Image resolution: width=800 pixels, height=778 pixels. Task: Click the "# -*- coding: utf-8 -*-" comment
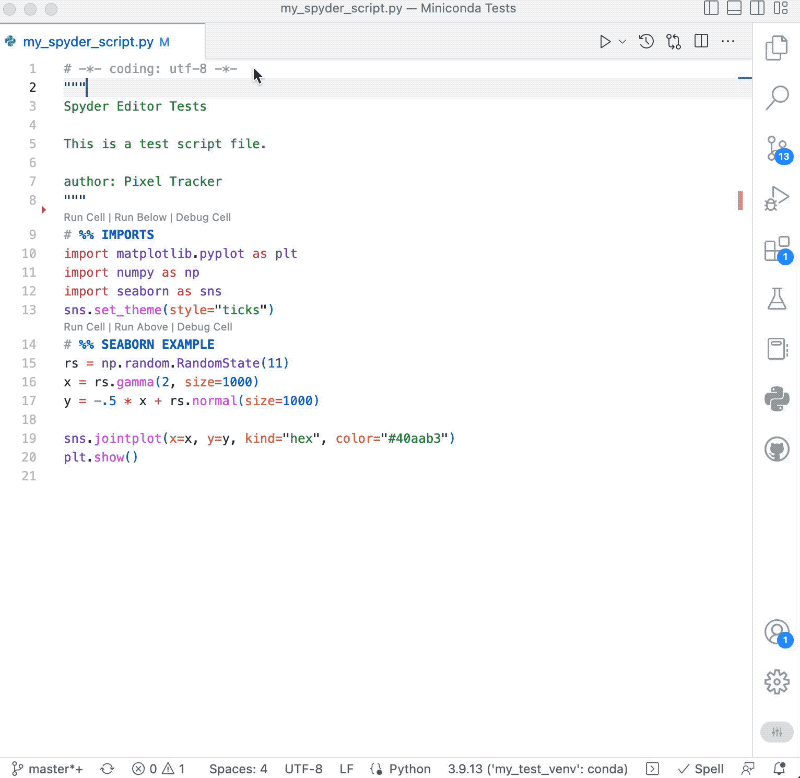[x=151, y=69]
